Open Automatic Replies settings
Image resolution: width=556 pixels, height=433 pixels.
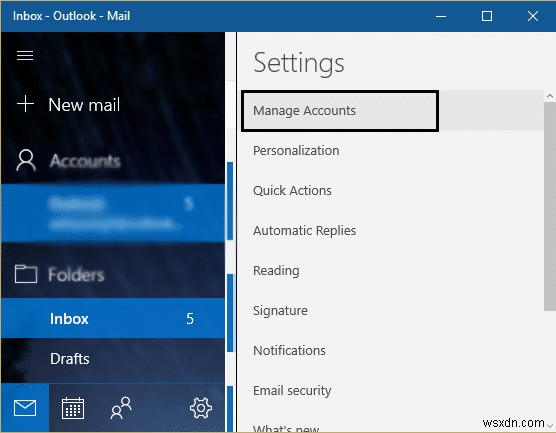point(304,231)
